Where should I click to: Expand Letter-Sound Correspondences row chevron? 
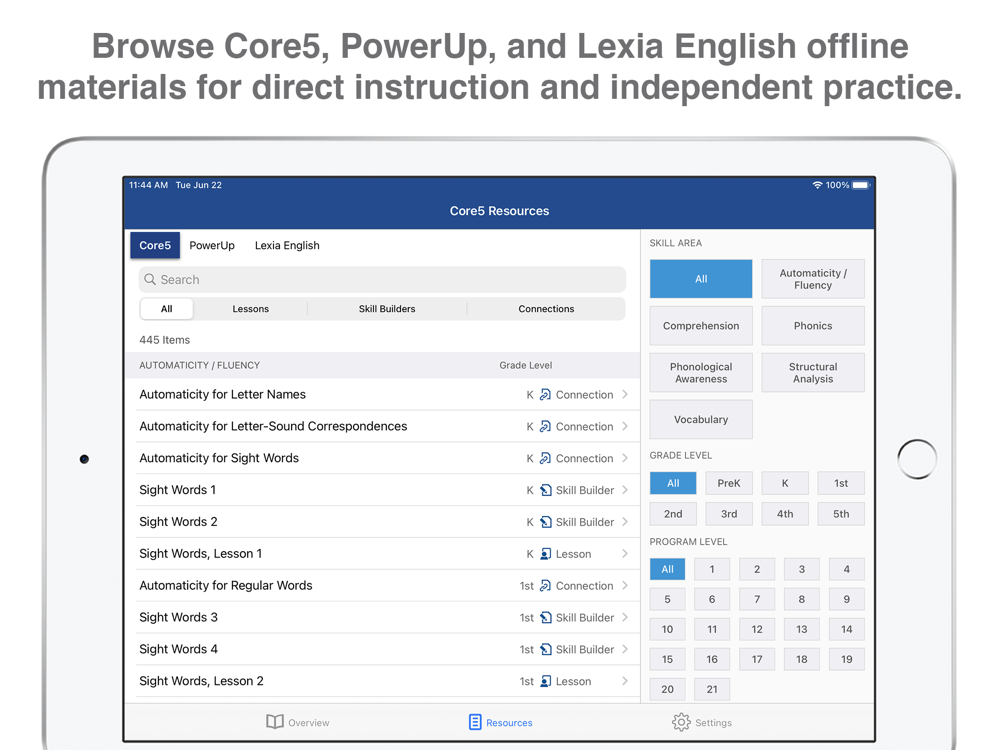(625, 427)
